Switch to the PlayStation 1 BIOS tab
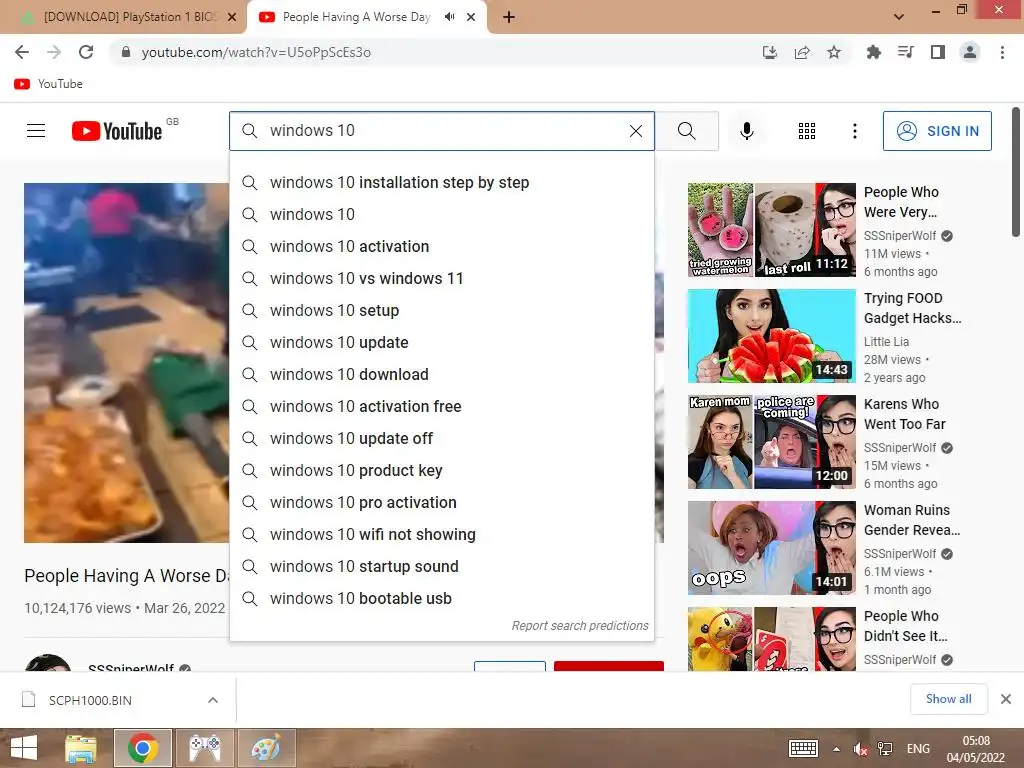 (x=129, y=17)
